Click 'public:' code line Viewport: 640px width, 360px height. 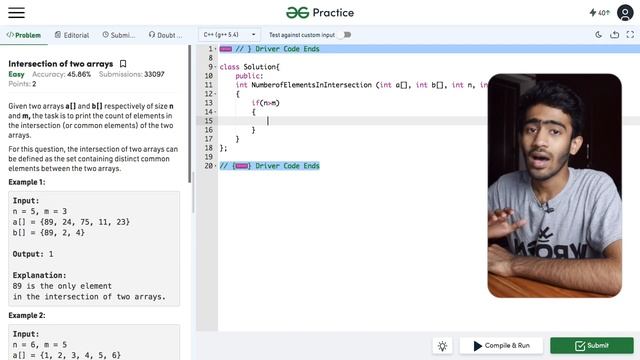(x=249, y=76)
